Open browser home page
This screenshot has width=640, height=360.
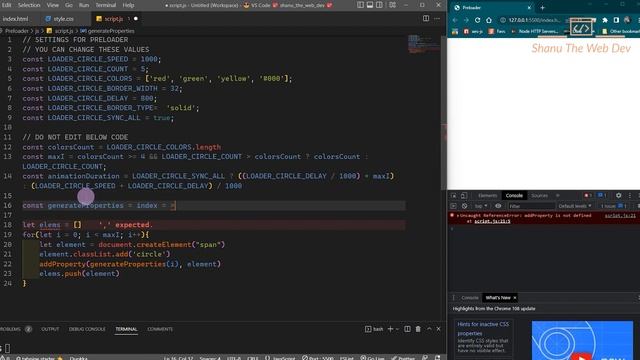point(489,20)
